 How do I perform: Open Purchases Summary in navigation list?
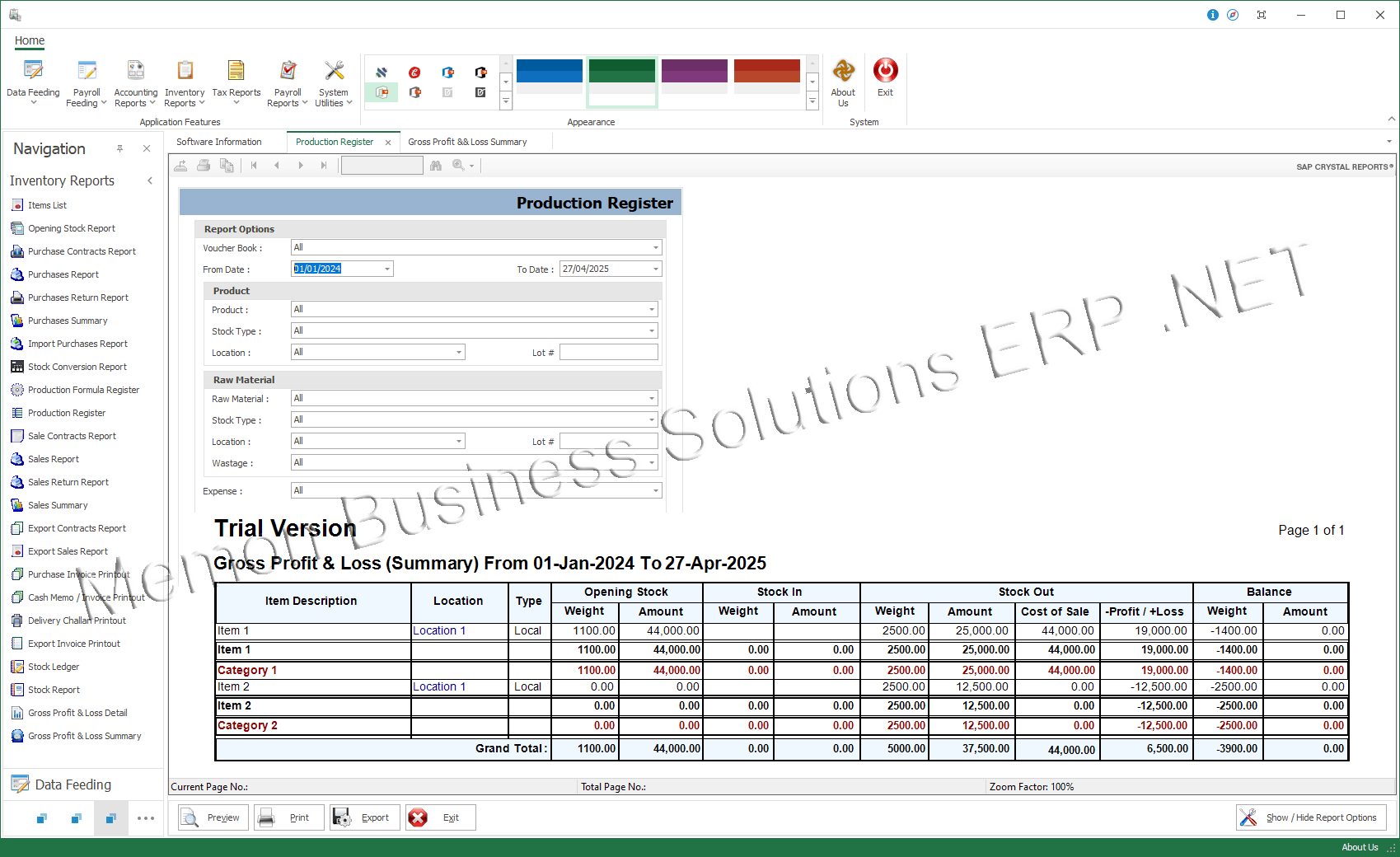click(x=68, y=321)
